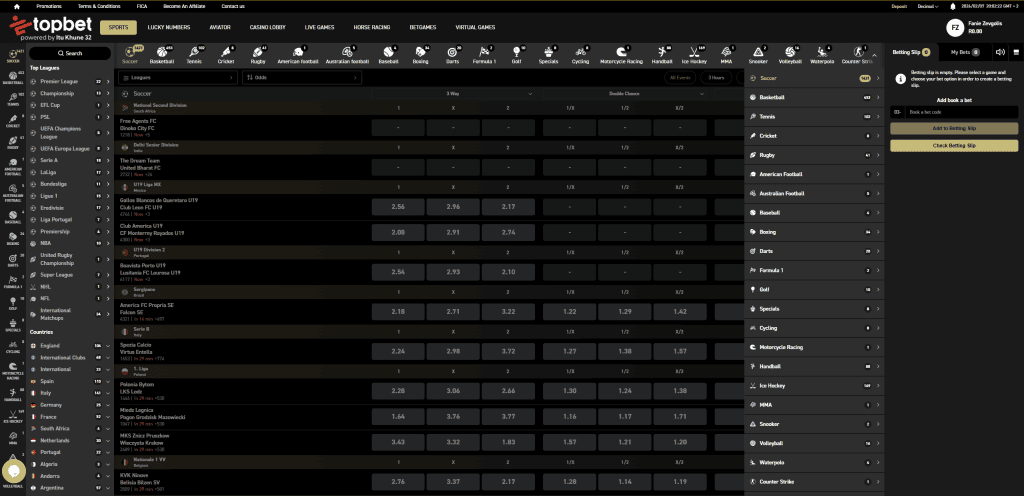Select odds 3.72 for Virtus Entella win
The width and height of the screenshot is (1024, 496).
coord(508,351)
